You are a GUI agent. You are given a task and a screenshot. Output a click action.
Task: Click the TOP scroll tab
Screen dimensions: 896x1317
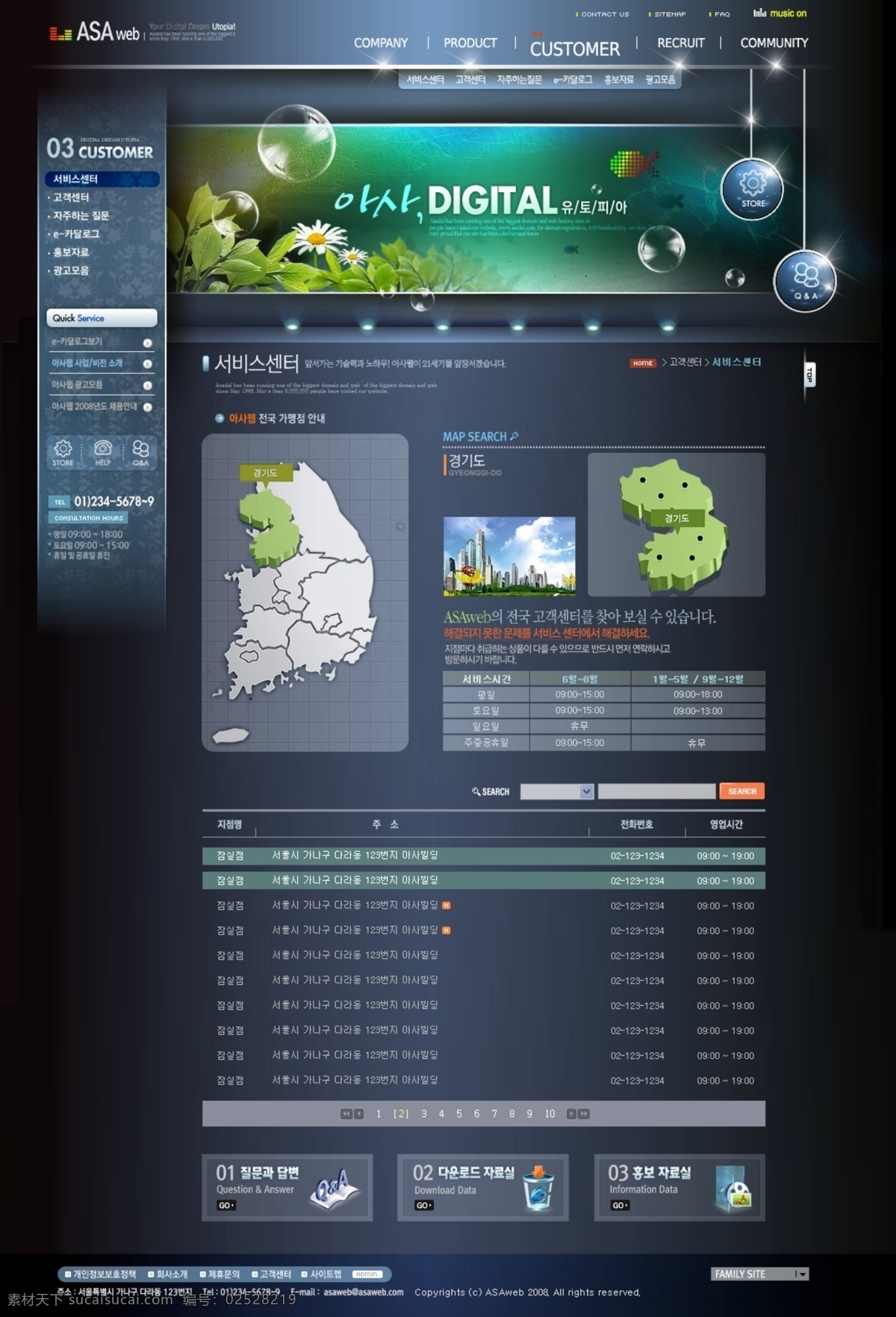(x=809, y=375)
